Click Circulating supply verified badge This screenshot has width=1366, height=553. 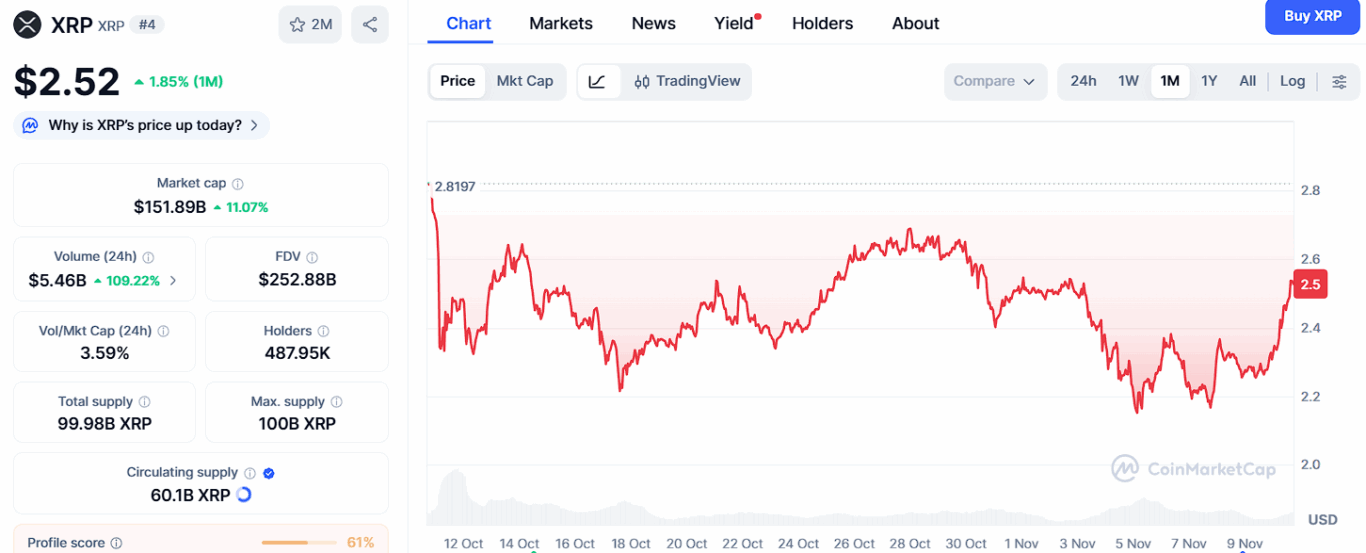(x=269, y=473)
